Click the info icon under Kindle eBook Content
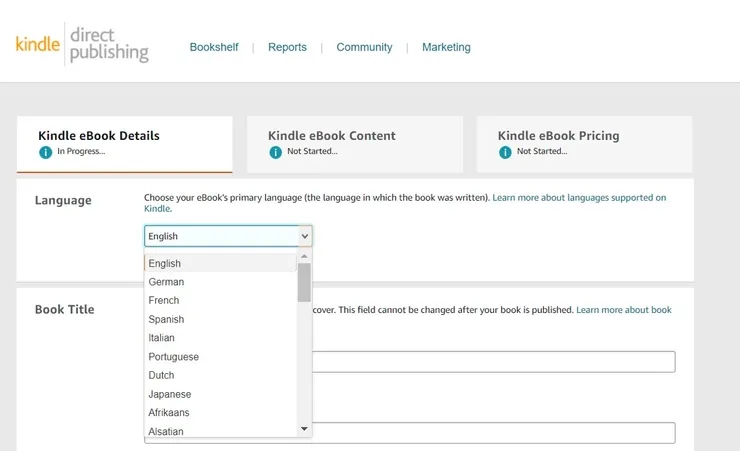 (x=275, y=152)
